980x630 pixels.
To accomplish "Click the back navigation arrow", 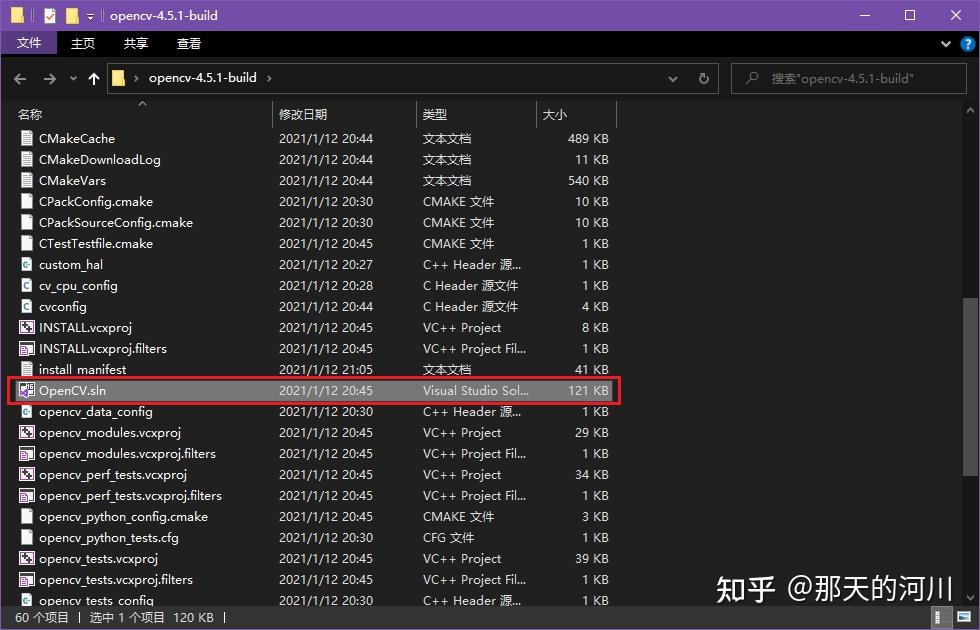I will (x=20, y=78).
